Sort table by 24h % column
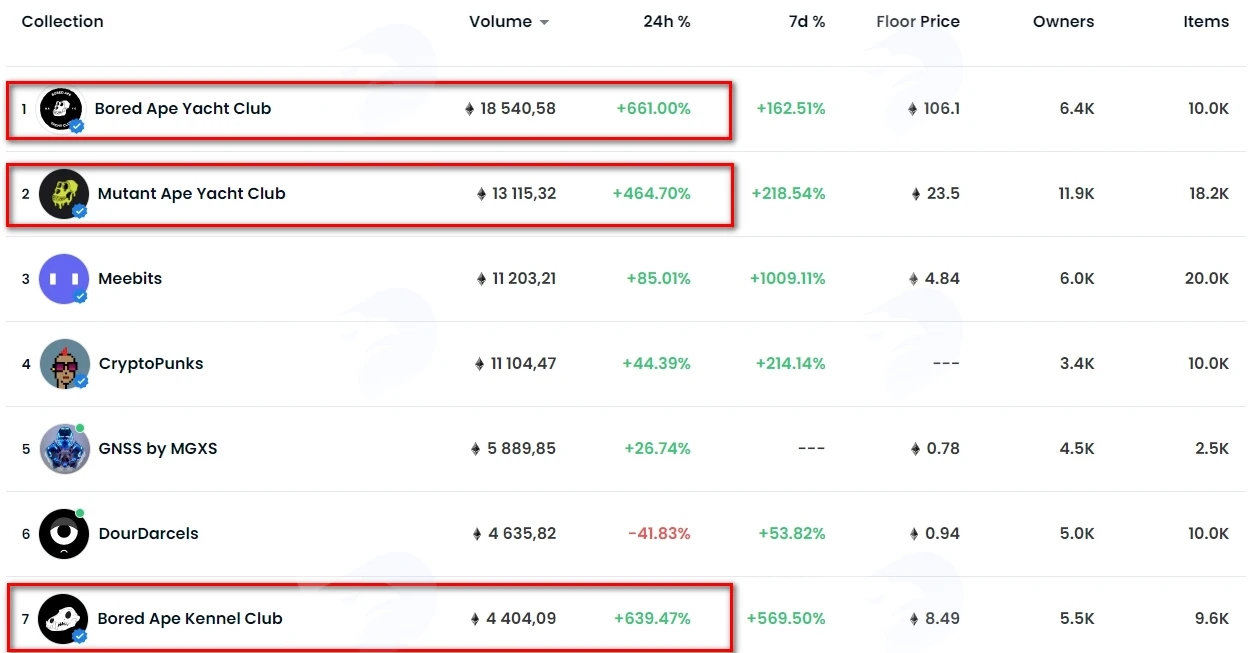The width and height of the screenshot is (1258, 653). [x=667, y=22]
